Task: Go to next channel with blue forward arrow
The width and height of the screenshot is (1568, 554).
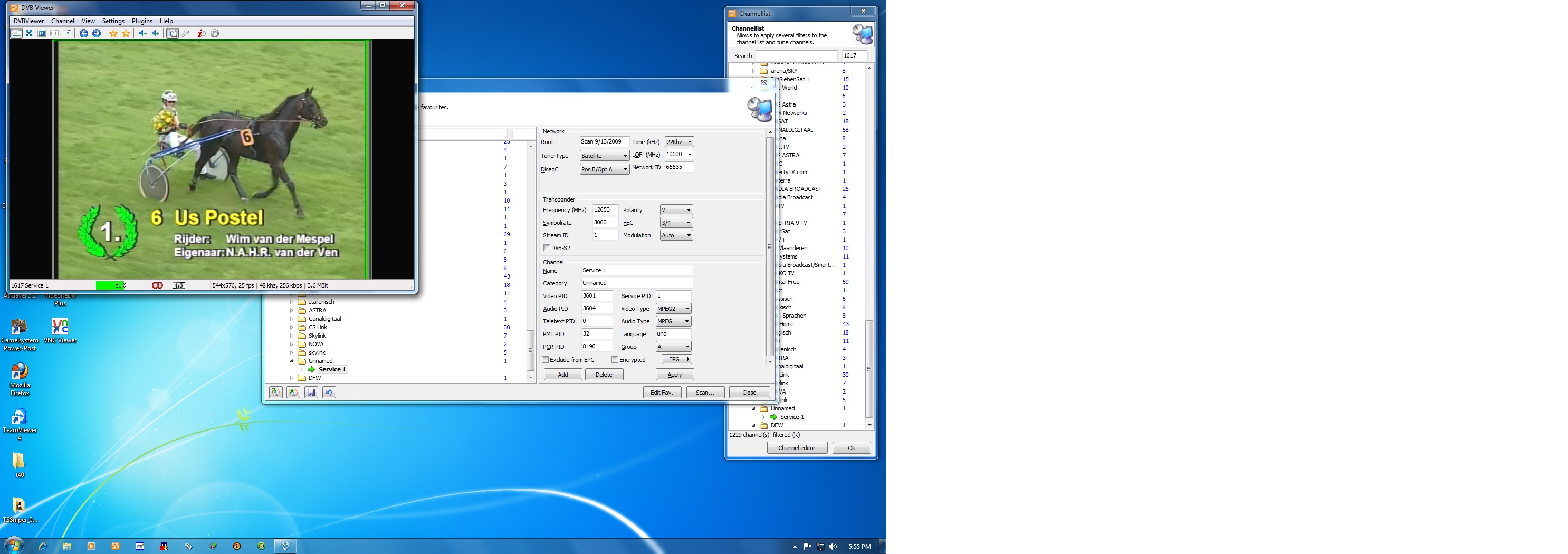Action: click(96, 33)
